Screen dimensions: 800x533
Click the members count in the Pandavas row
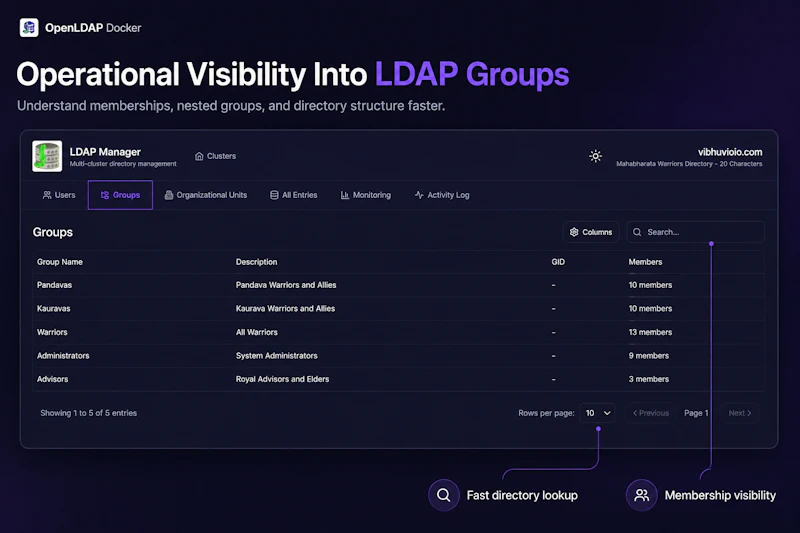tap(650, 285)
